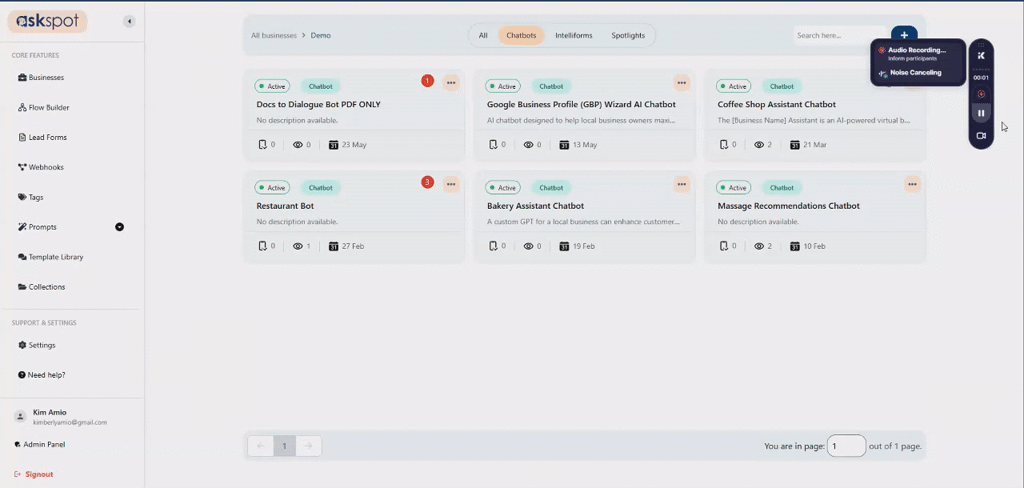Image resolution: width=1024 pixels, height=488 pixels.
Task: Focus the page number input field
Action: click(x=846, y=446)
